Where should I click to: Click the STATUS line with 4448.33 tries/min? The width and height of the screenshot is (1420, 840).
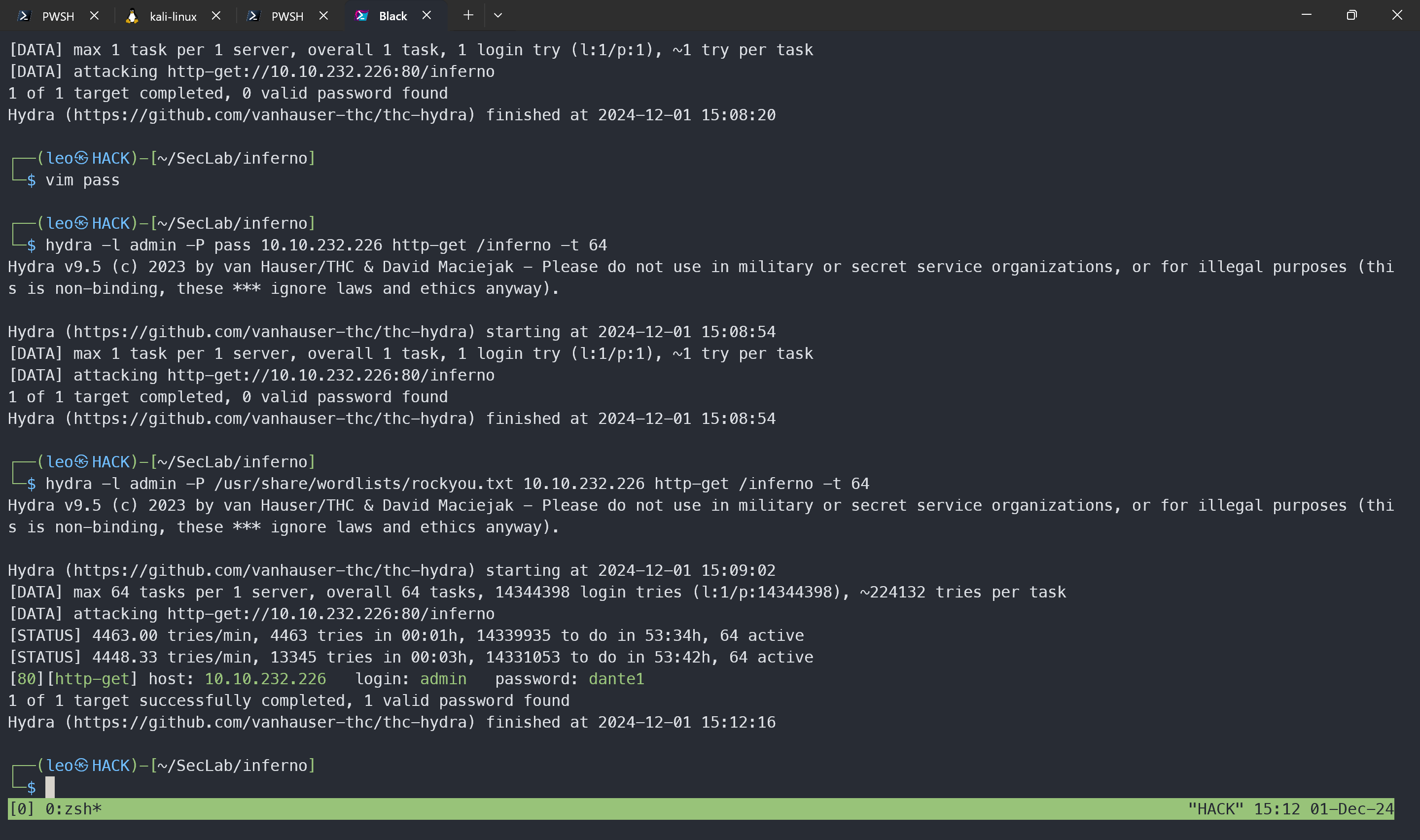point(411,657)
